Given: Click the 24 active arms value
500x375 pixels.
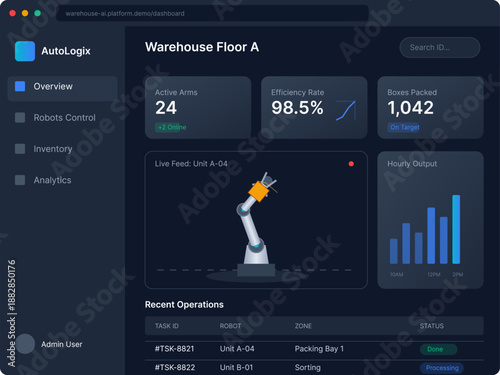Looking at the screenshot, I should pyautogui.click(x=166, y=108).
